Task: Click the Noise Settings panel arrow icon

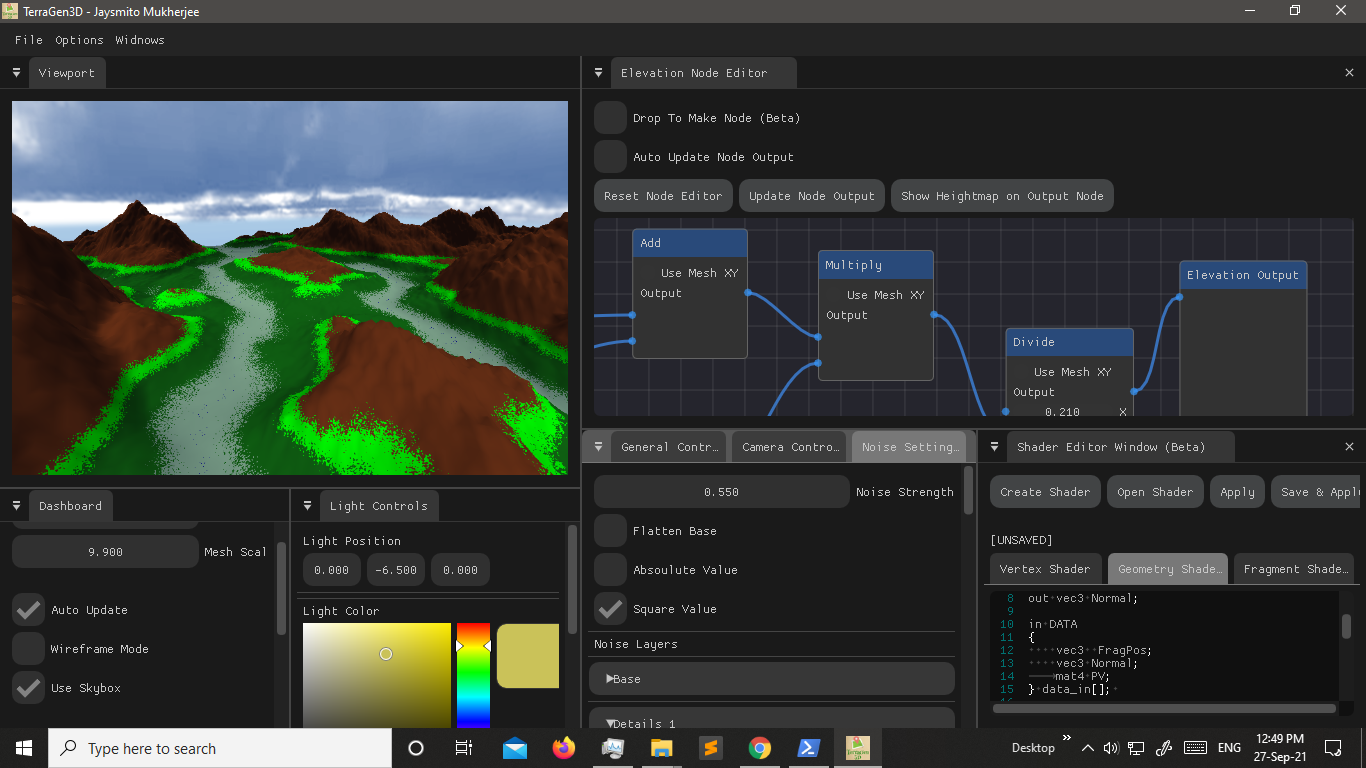Action: click(598, 446)
